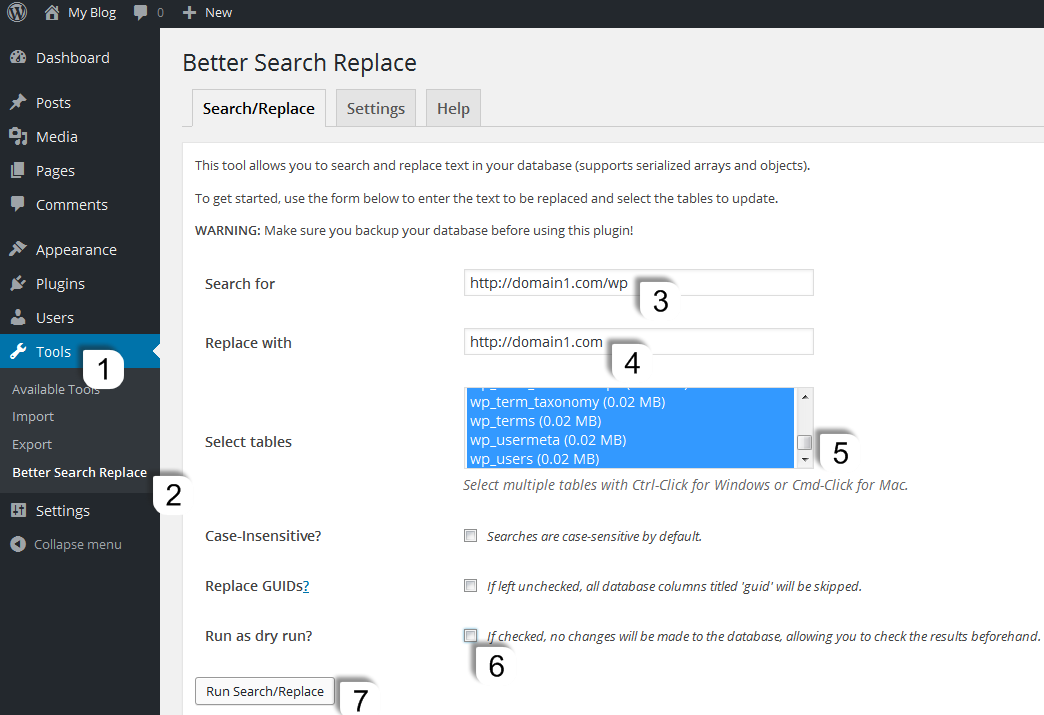Enable the Case-Insensitive checkbox

tap(470, 535)
